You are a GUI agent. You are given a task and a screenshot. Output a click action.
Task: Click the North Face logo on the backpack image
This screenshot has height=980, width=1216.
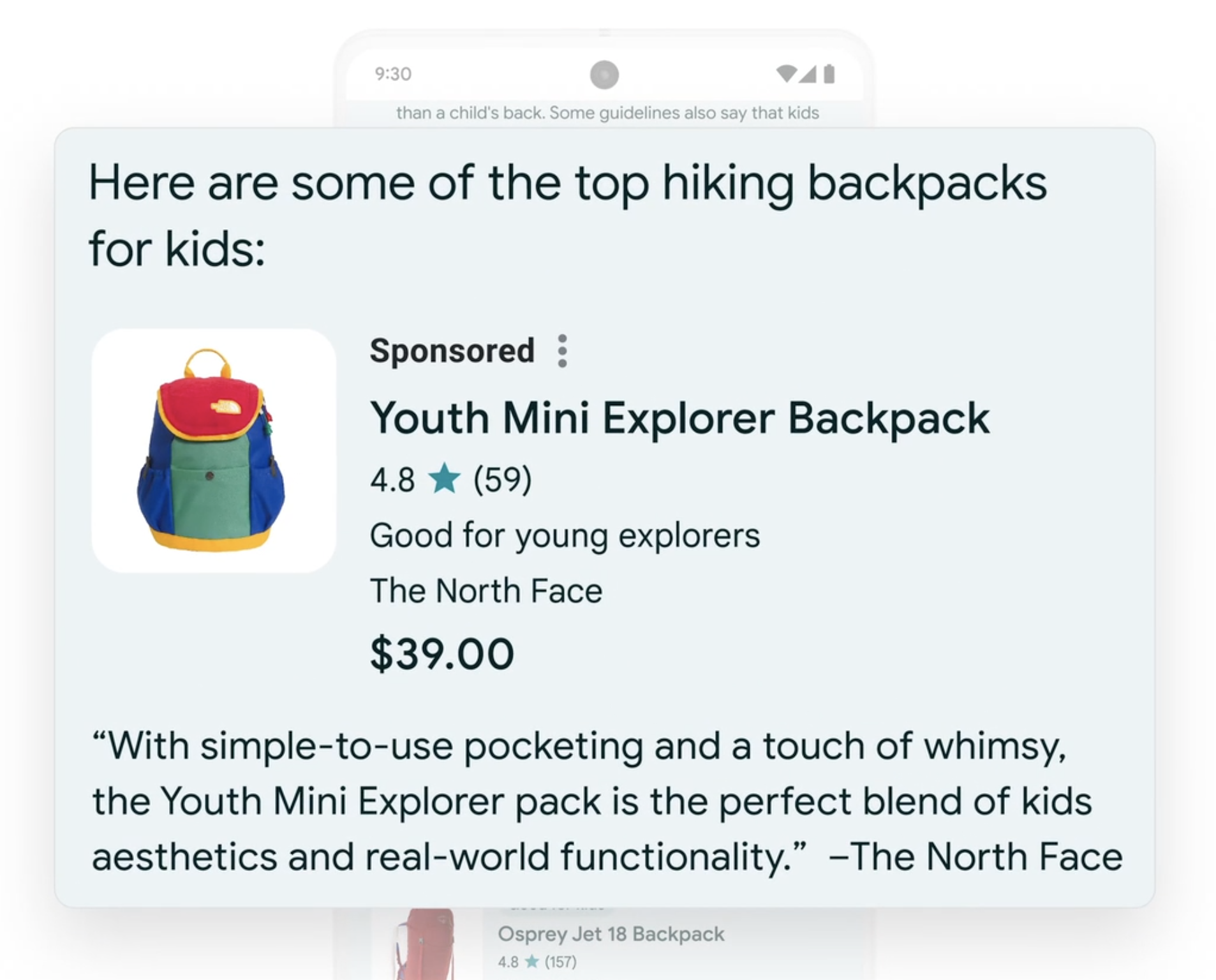[226, 407]
